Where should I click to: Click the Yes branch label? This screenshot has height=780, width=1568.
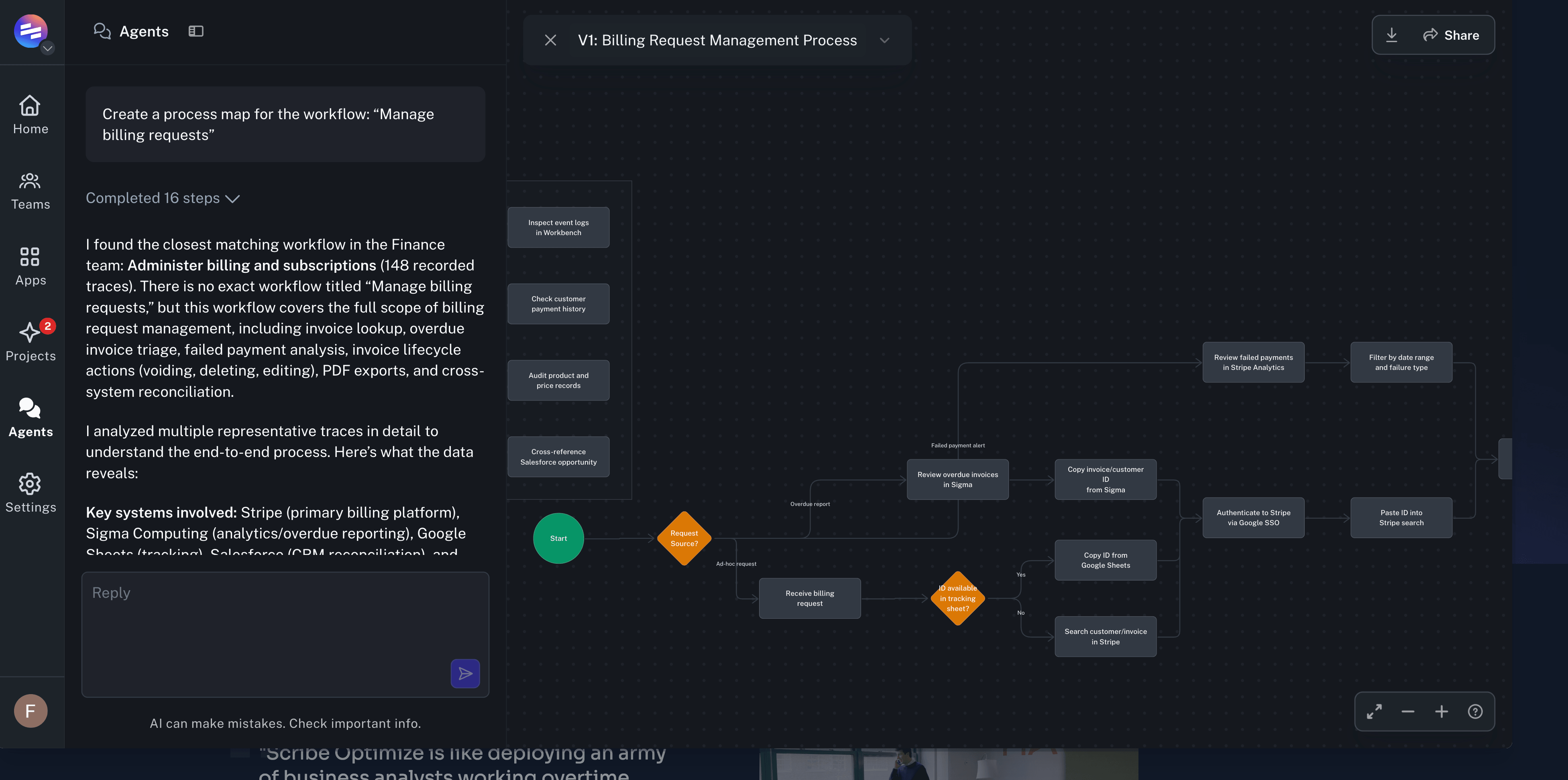pyautogui.click(x=1021, y=575)
